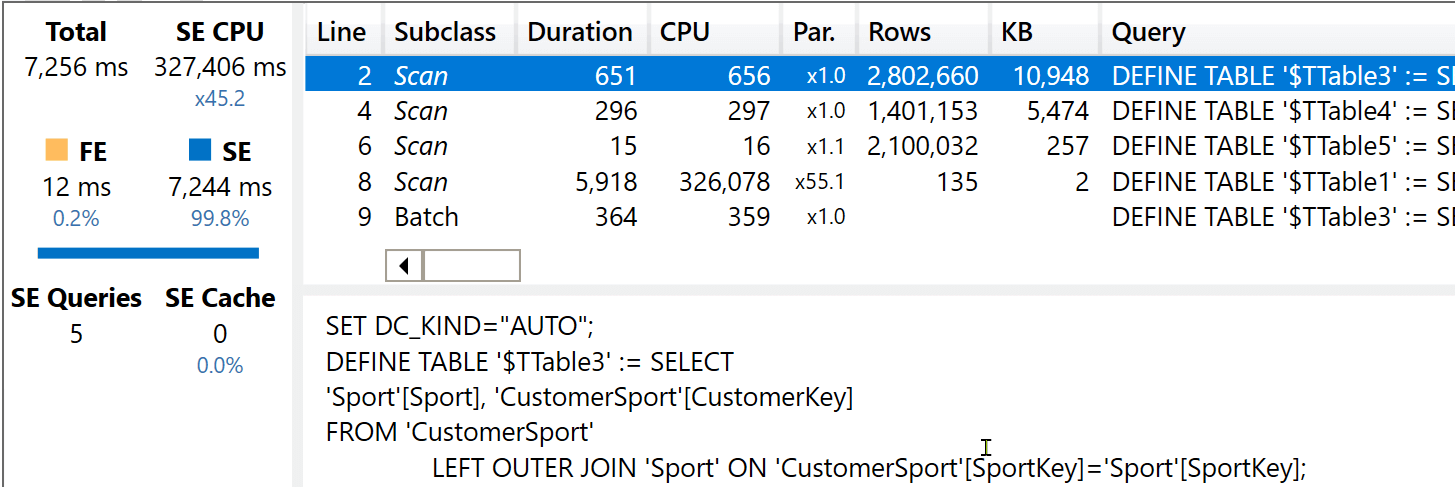Click the horizontal scrollbar thumb

472,266
